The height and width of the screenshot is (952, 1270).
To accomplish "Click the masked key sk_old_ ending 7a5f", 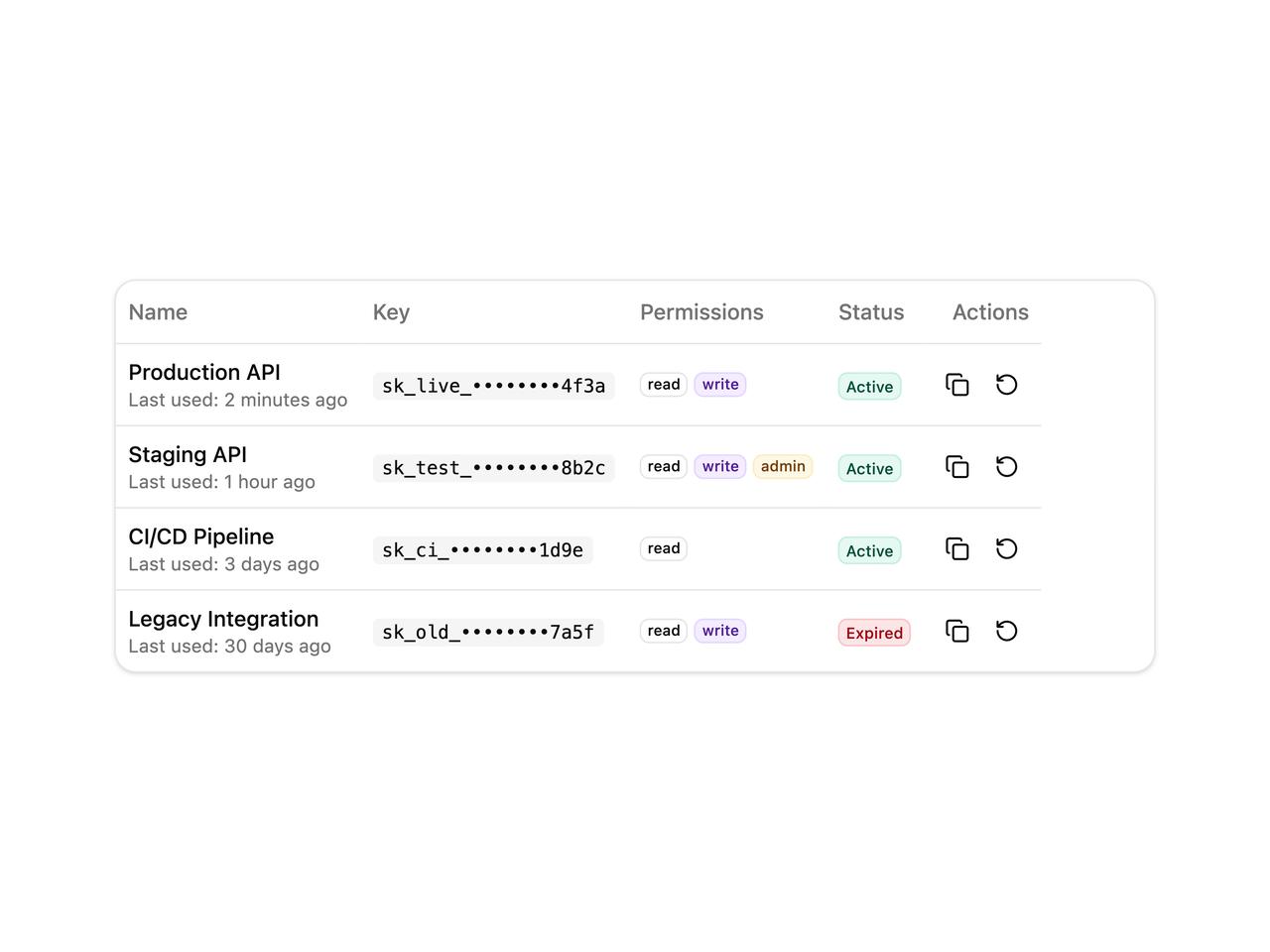I will click(488, 633).
